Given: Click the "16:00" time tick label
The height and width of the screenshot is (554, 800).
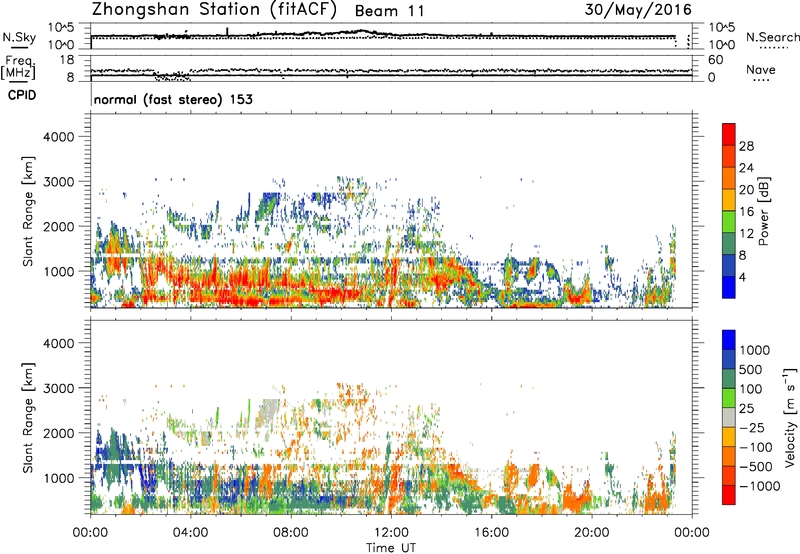Looking at the screenshot, I should click(x=491, y=533).
